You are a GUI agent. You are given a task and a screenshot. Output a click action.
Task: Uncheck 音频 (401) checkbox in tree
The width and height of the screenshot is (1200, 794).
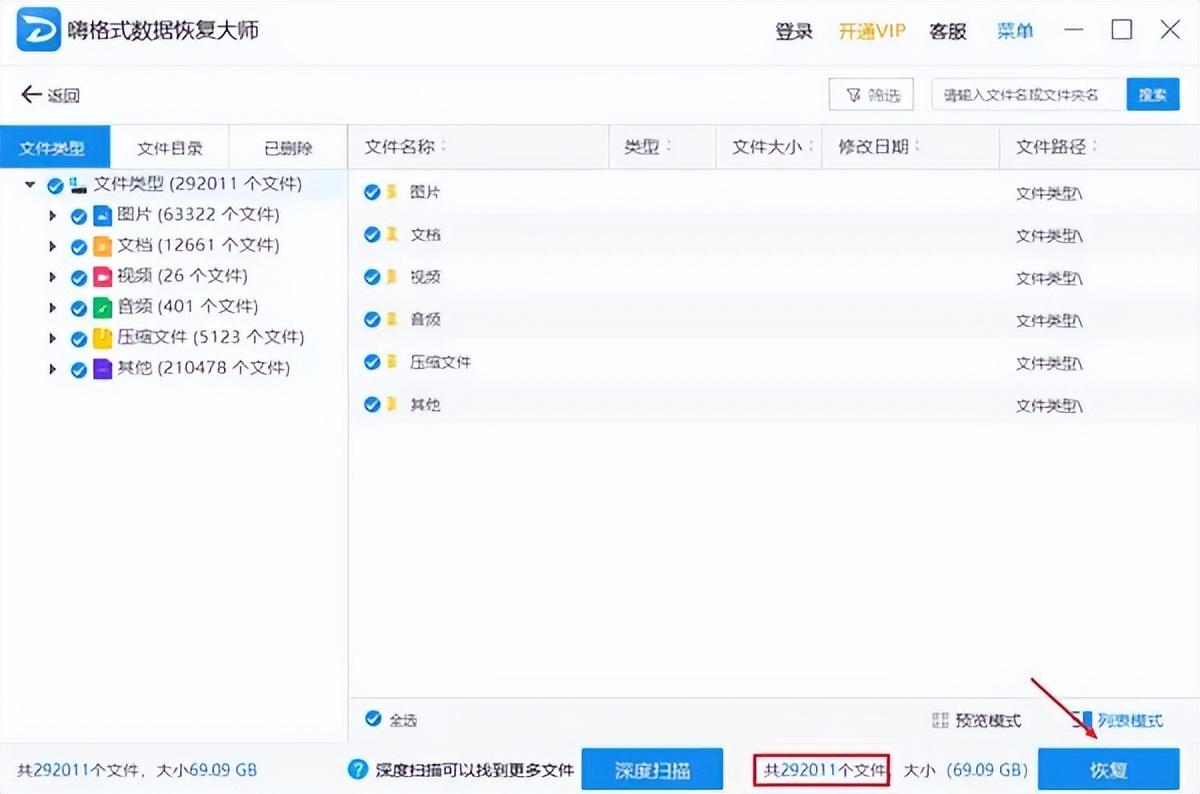79,309
